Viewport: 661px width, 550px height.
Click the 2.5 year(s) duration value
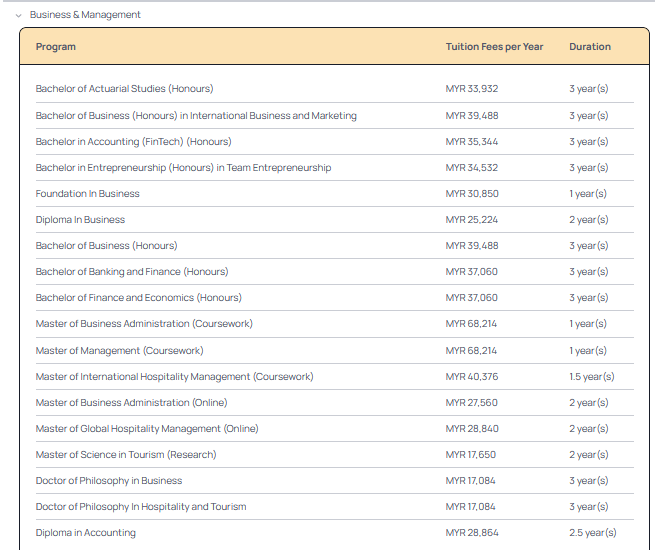coord(593,533)
